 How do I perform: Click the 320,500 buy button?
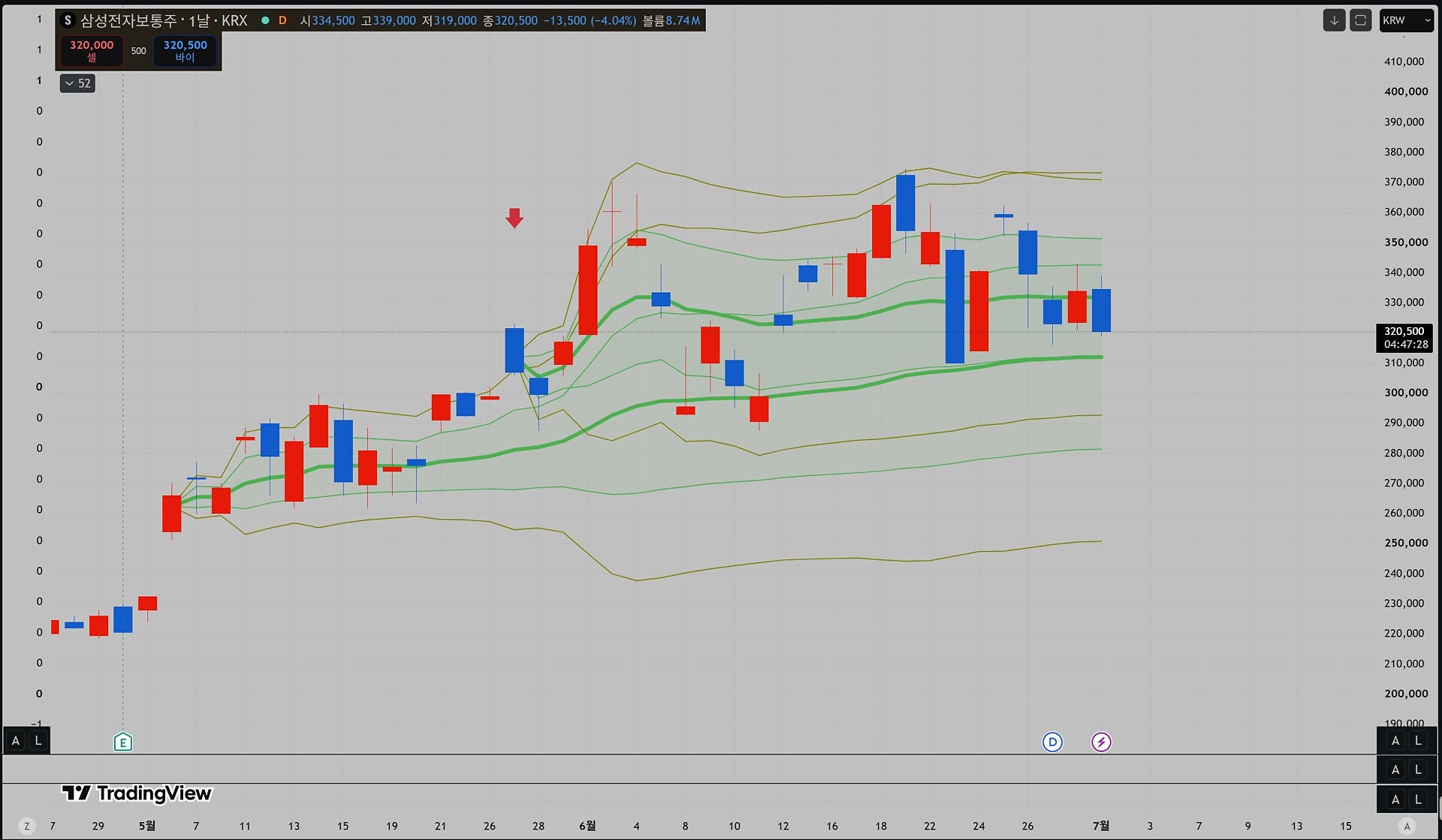pyautogui.click(x=186, y=51)
